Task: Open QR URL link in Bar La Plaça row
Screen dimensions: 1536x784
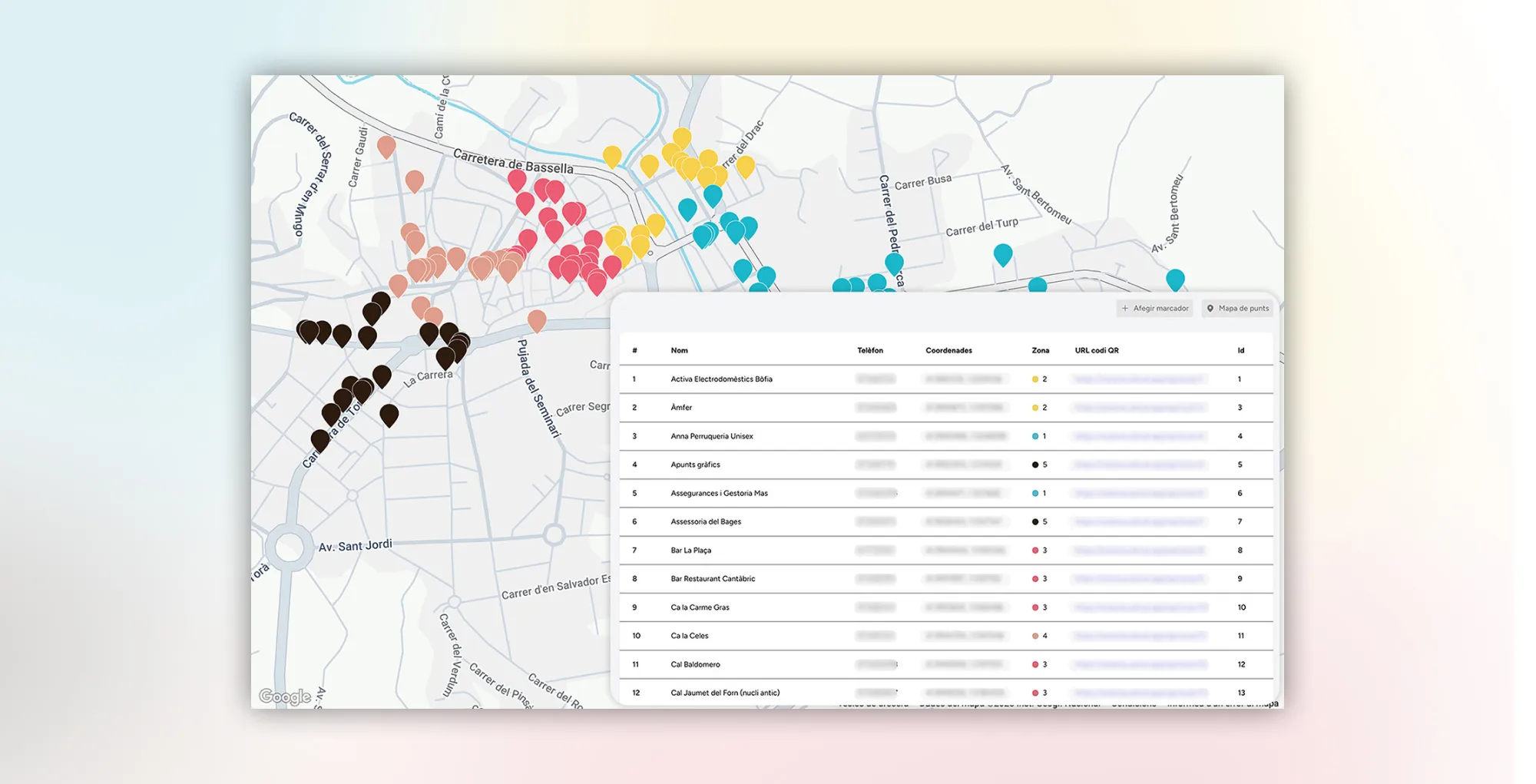Action: pos(1140,551)
